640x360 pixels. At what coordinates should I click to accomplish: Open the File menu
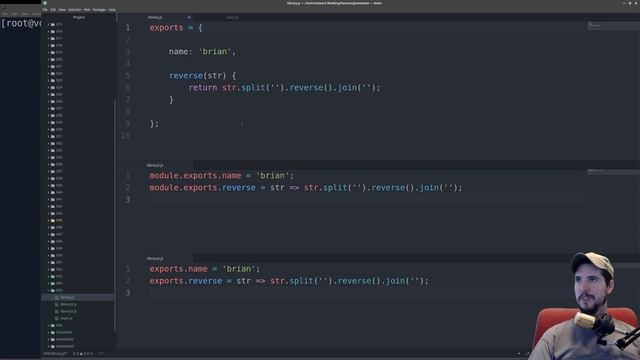45,9
